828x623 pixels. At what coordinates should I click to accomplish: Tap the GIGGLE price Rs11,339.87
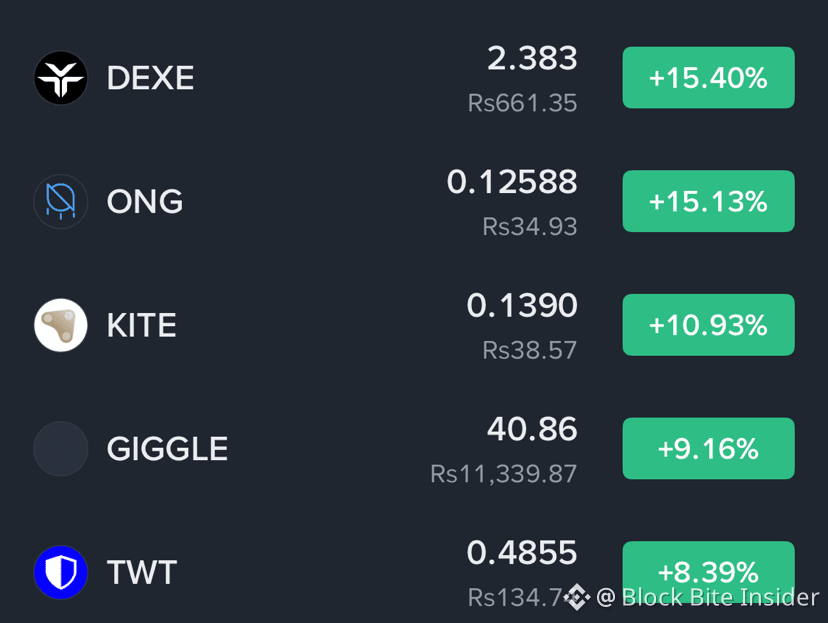click(504, 474)
